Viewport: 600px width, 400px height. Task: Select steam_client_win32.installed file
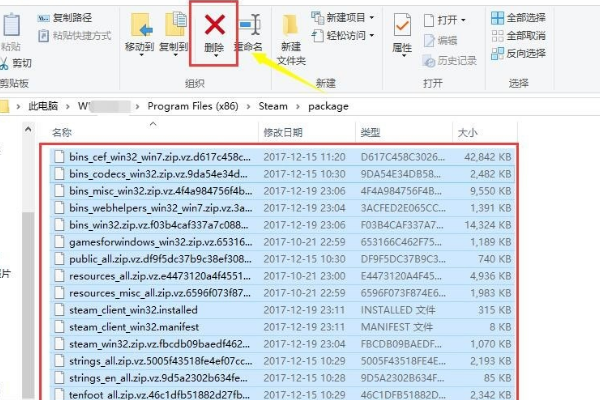(282, 310)
